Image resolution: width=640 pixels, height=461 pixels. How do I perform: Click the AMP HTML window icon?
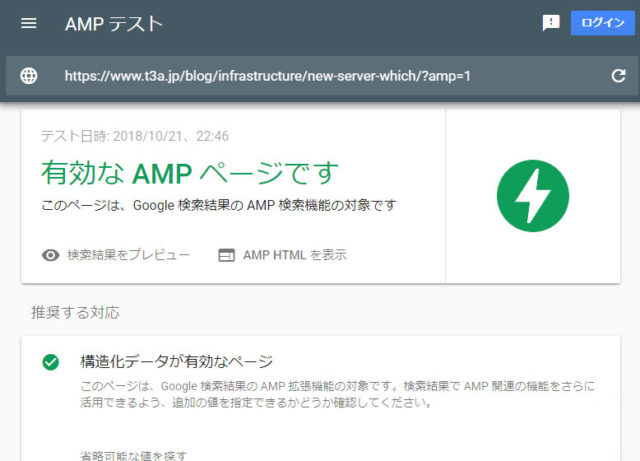coord(227,255)
